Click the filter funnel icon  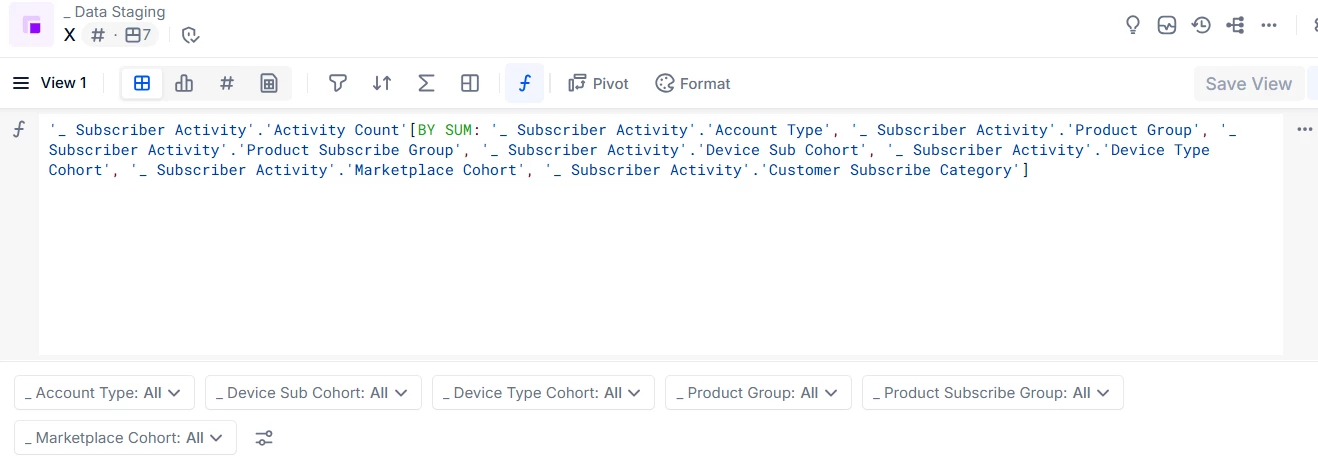[x=338, y=83]
